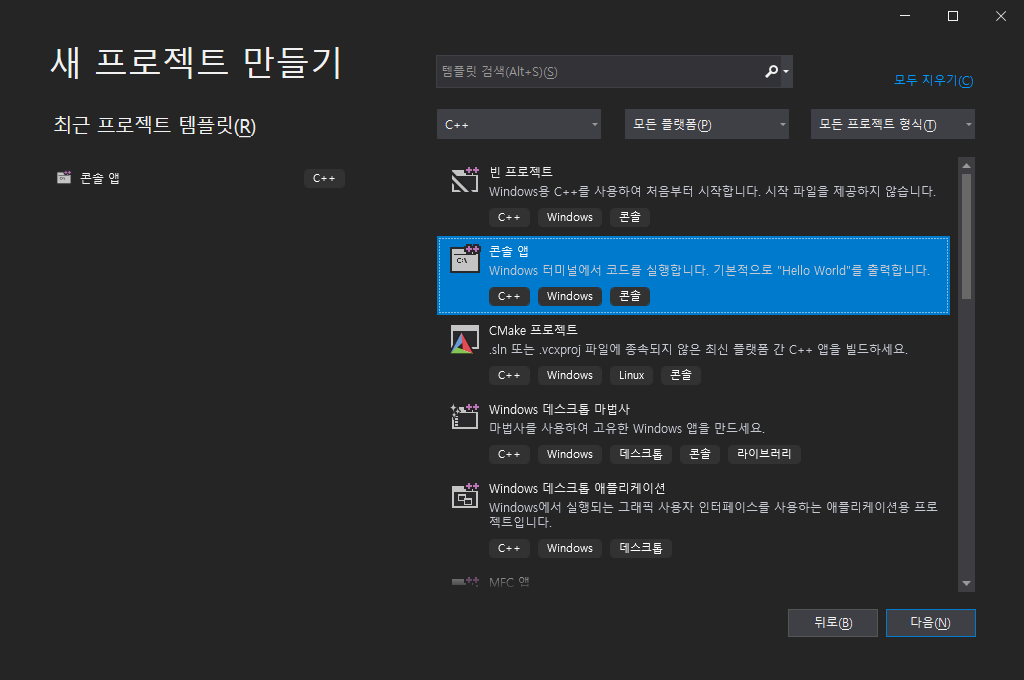1024x680 pixels.
Task: Click the recent 콘솔 앱 template icon
Action: click(64, 178)
